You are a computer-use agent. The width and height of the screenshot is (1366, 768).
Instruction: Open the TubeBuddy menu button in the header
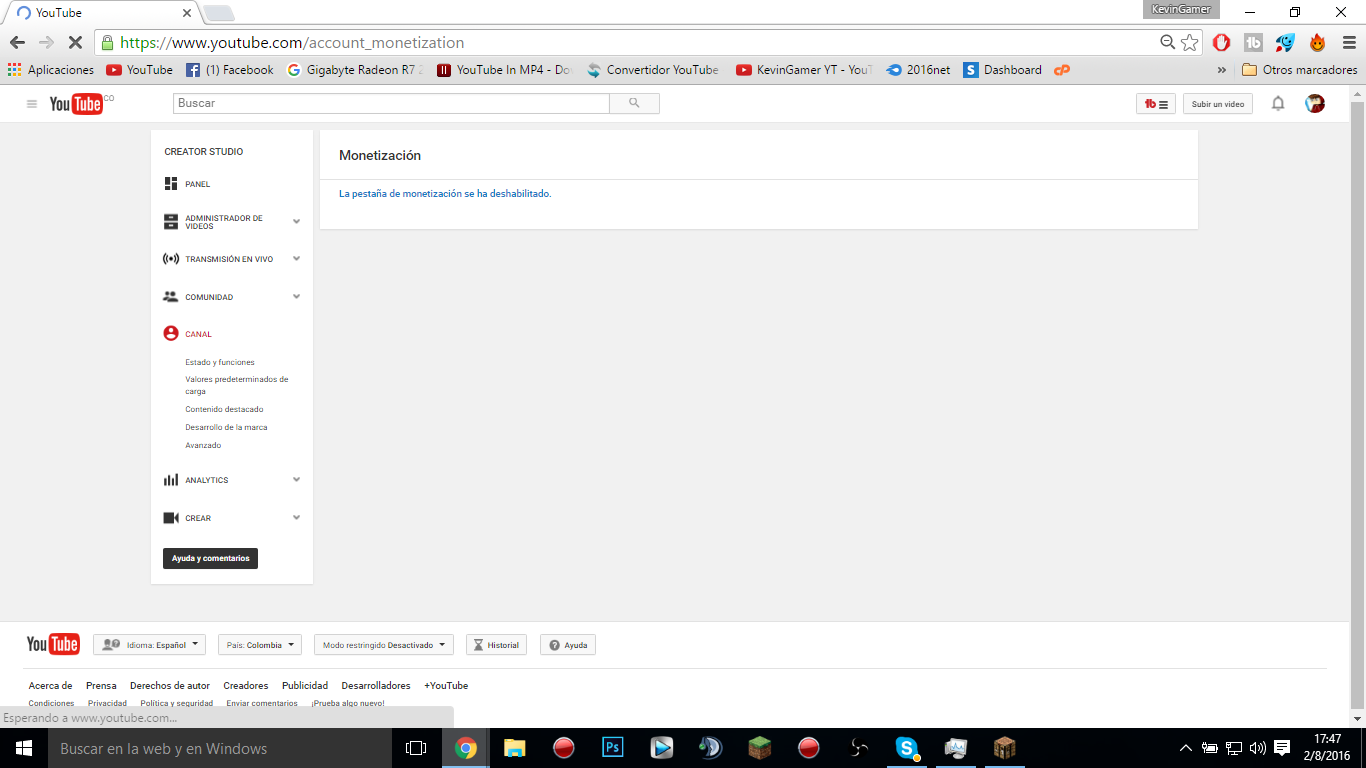pyautogui.click(x=1156, y=104)
